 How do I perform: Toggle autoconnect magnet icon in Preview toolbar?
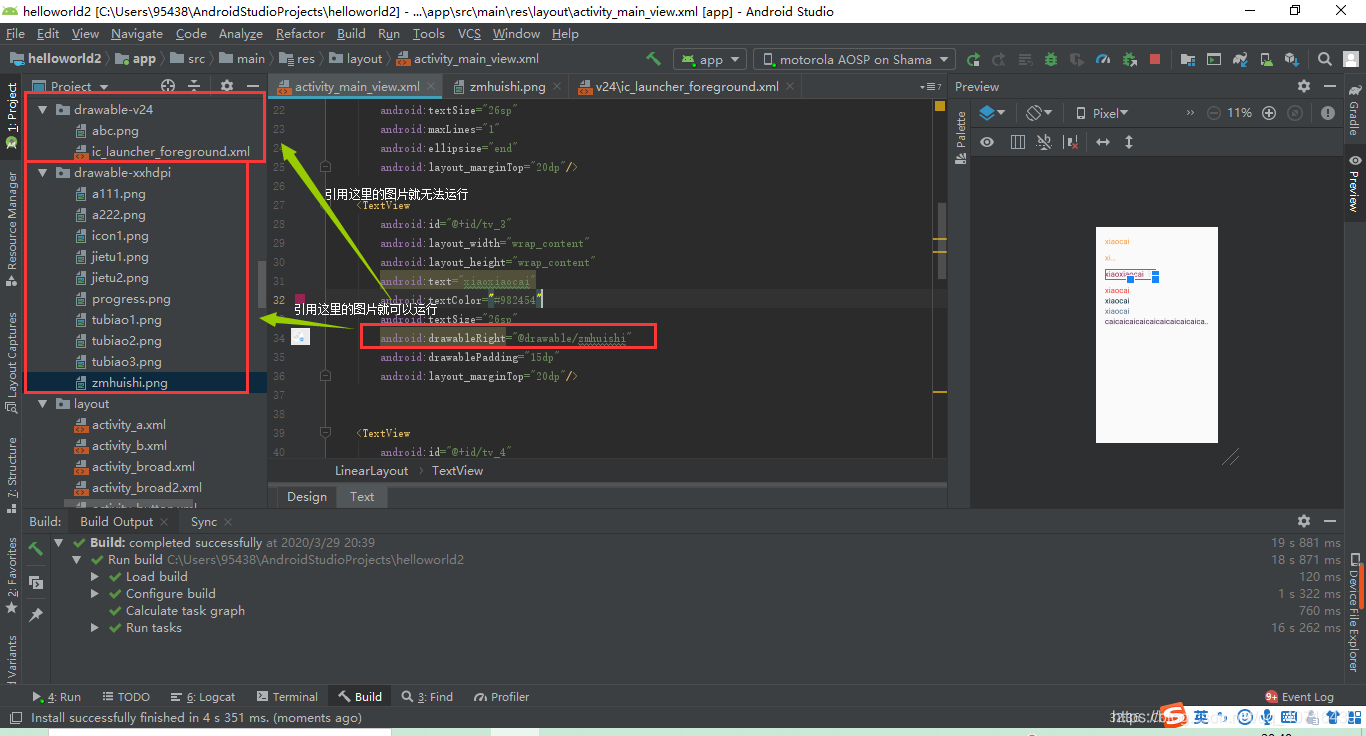pyautogui.click(x=1044, y=142)
